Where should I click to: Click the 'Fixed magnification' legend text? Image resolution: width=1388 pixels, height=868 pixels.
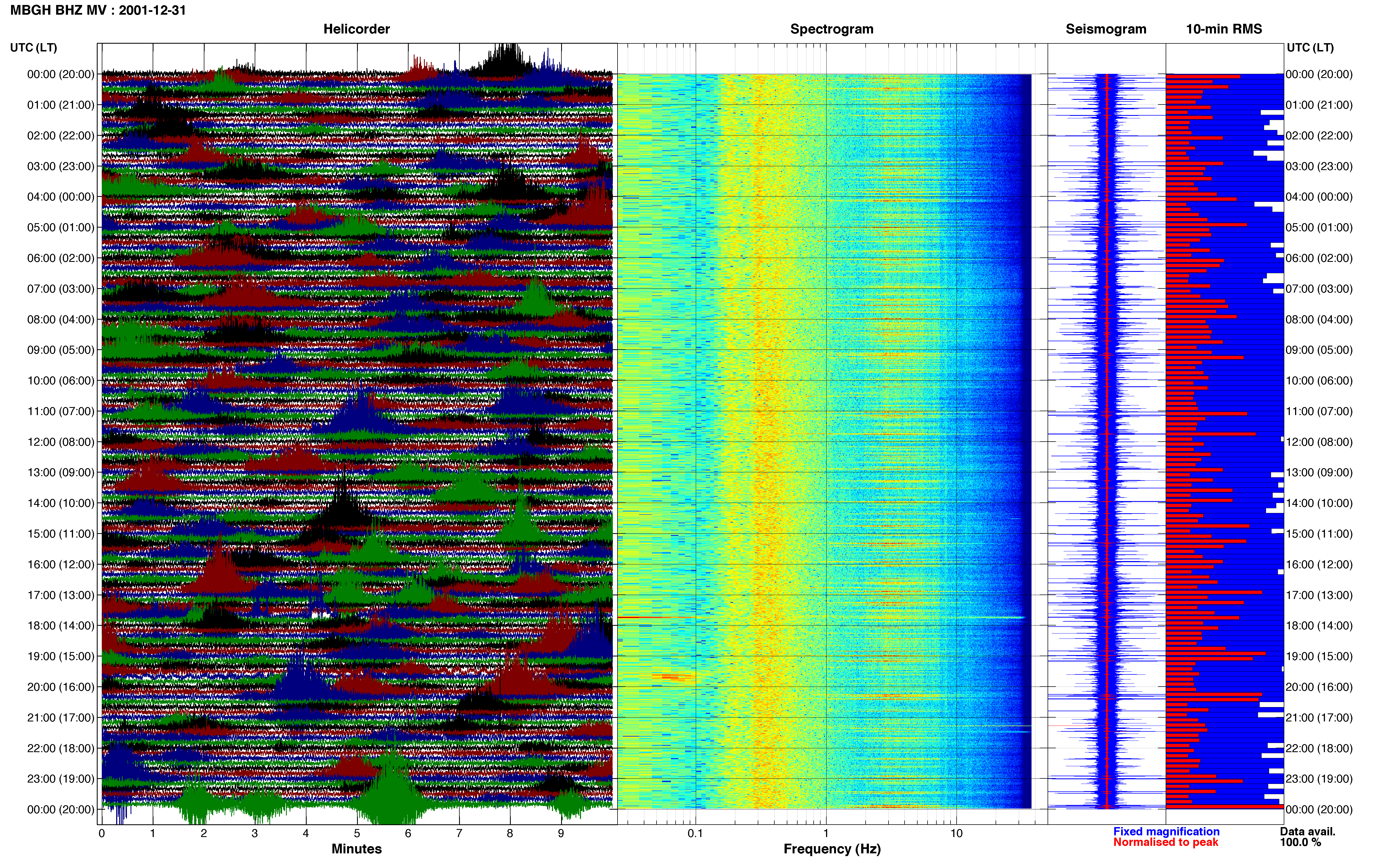coord(1166,831)
